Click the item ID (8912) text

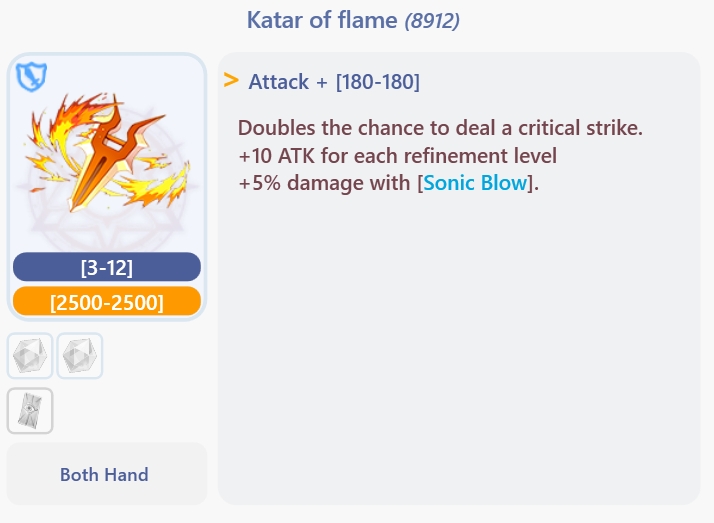(432, 21)
